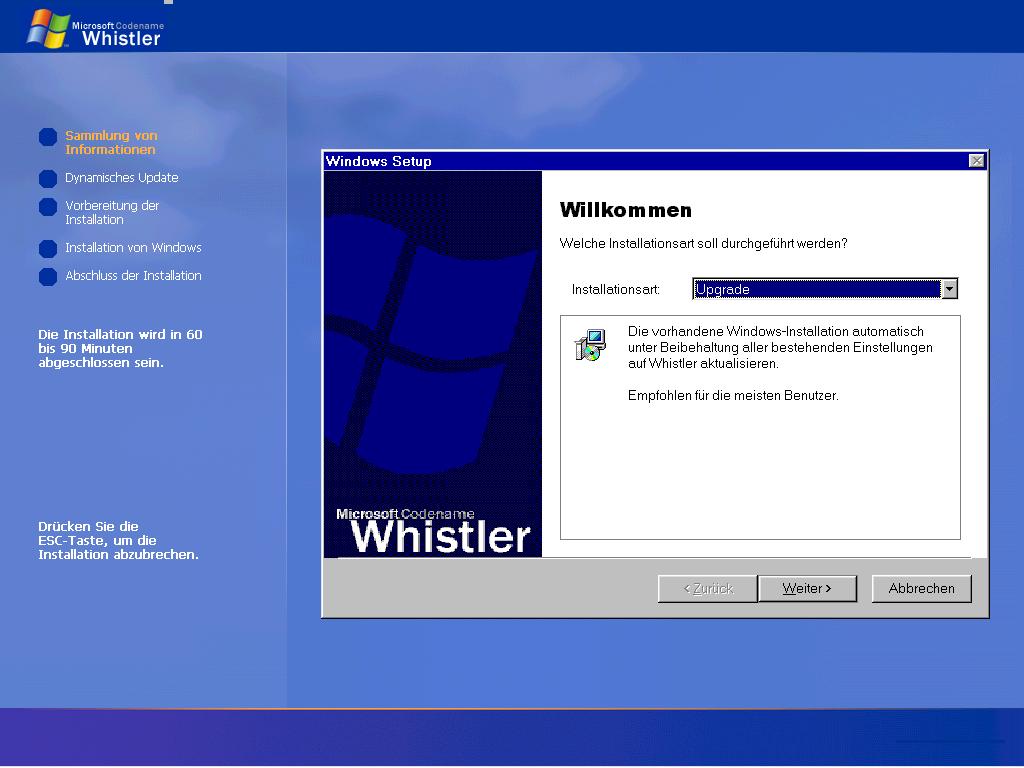Click the Windows Setup title bar text
The width and height of the screenshot is (1024, 768).
[x=379, y=161]
